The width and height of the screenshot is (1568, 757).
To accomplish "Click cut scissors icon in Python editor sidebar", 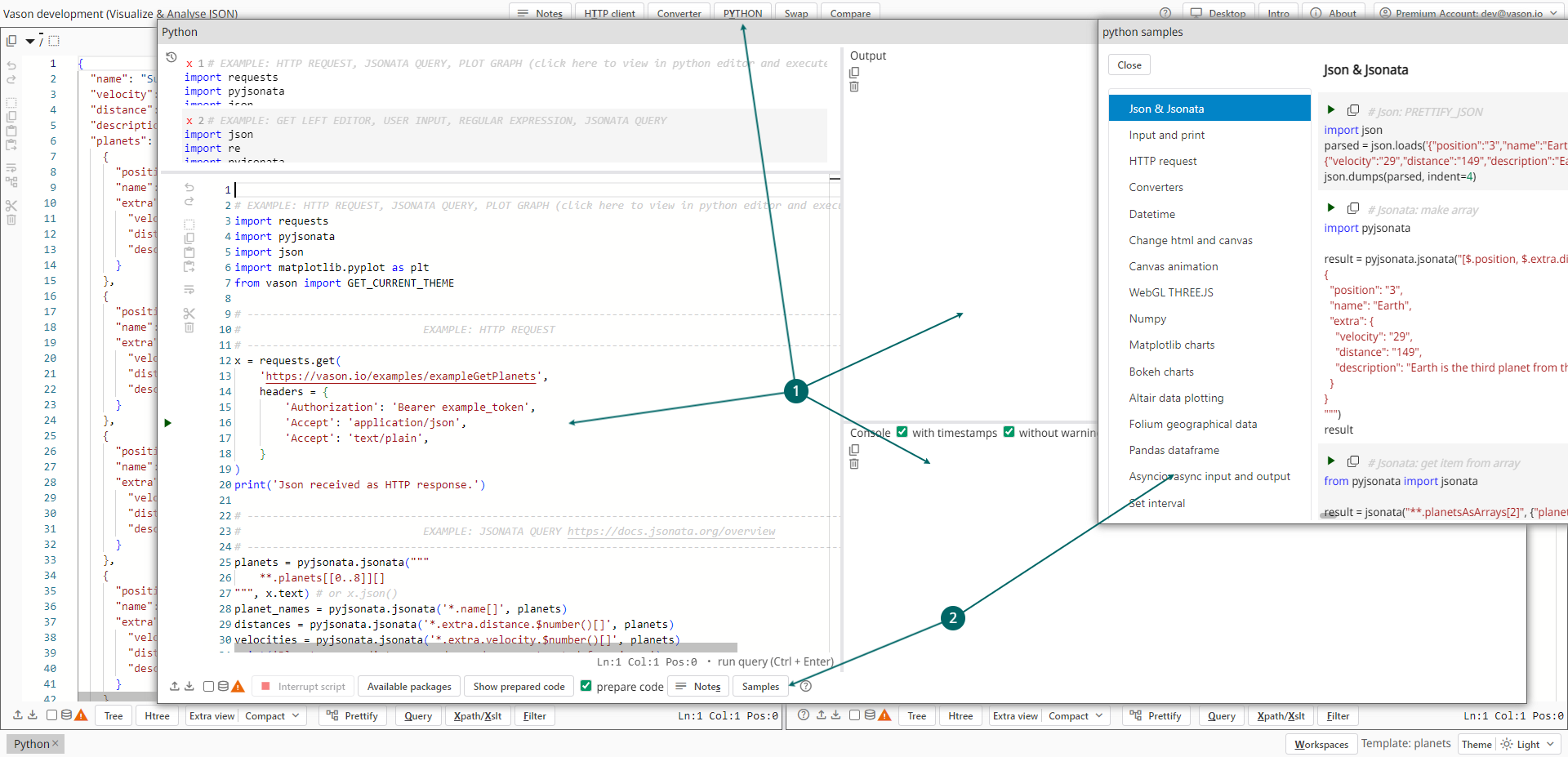I will (189, 314).
